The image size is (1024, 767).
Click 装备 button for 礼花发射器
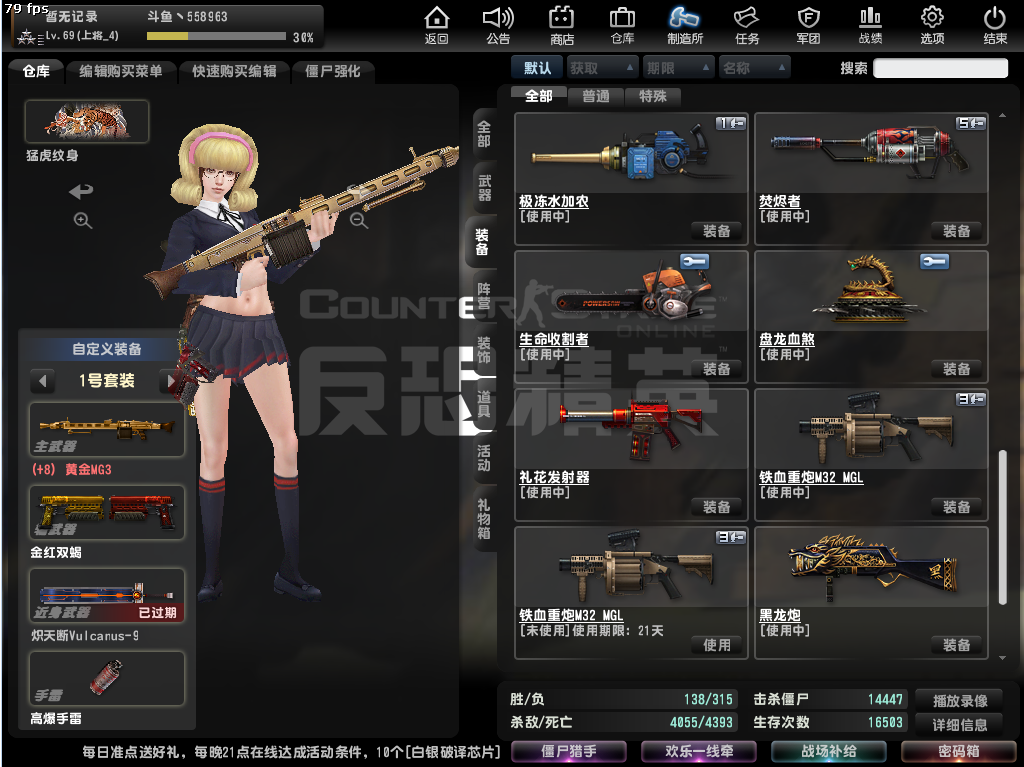tap(716, 507)
